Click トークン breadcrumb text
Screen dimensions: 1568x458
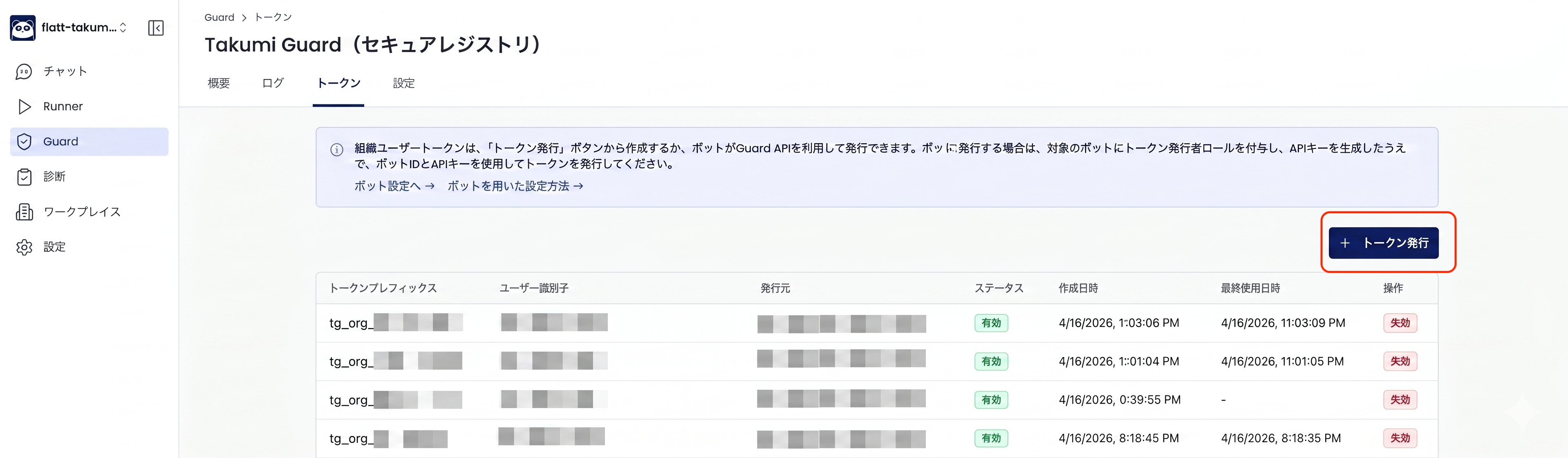(x=273, y=18)
